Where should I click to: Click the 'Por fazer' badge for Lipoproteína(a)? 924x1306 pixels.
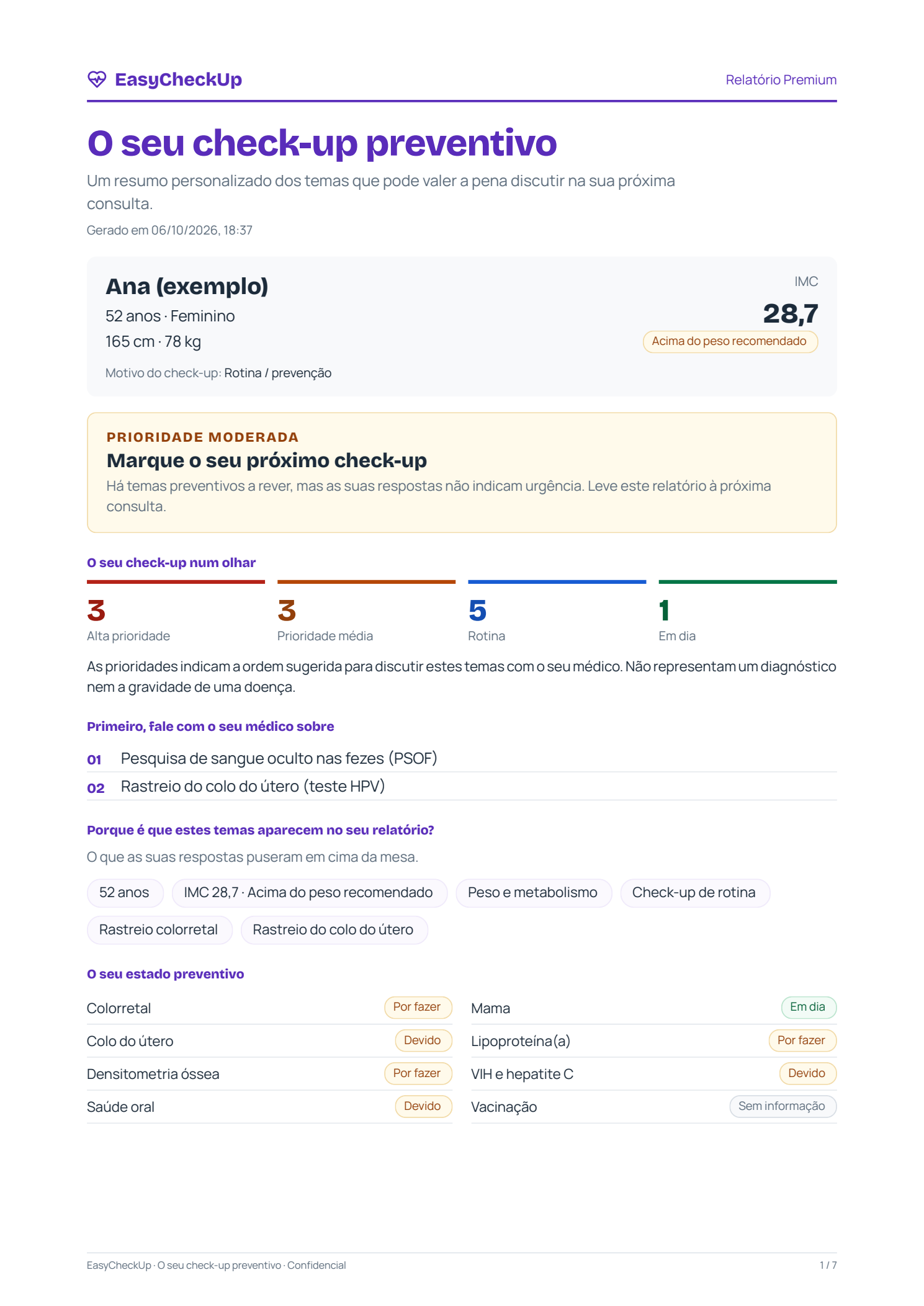[802, 1040]
